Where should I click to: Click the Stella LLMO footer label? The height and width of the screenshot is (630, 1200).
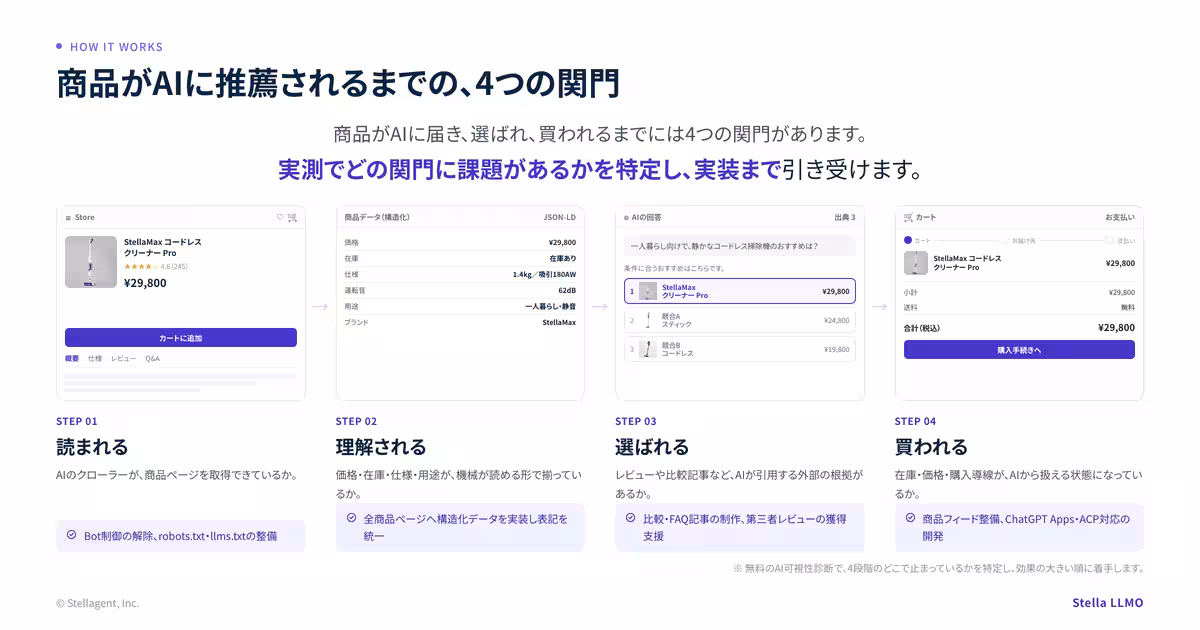pyautogui.click(x=1107, y=603)
